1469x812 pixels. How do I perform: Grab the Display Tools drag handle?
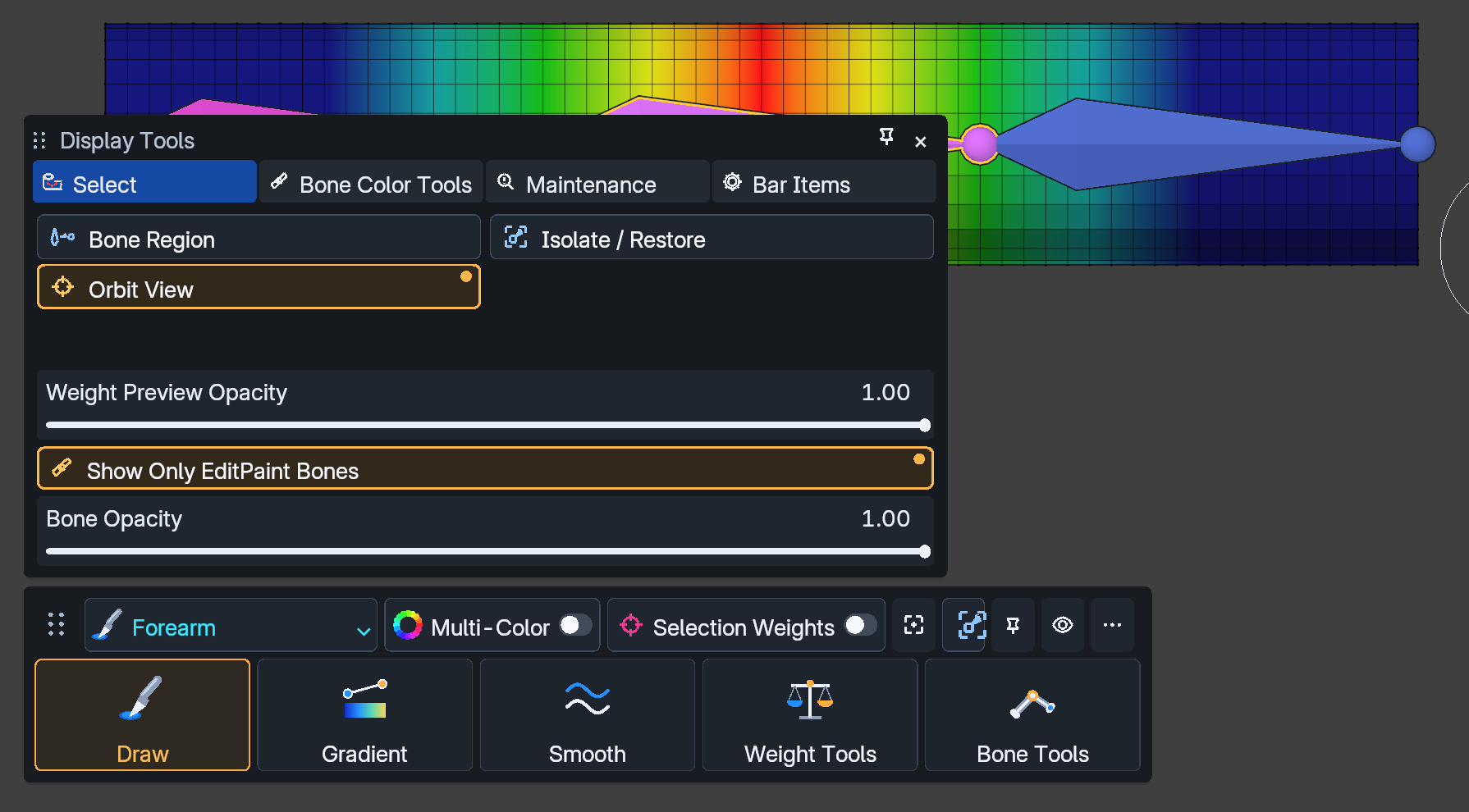point(39,140)
